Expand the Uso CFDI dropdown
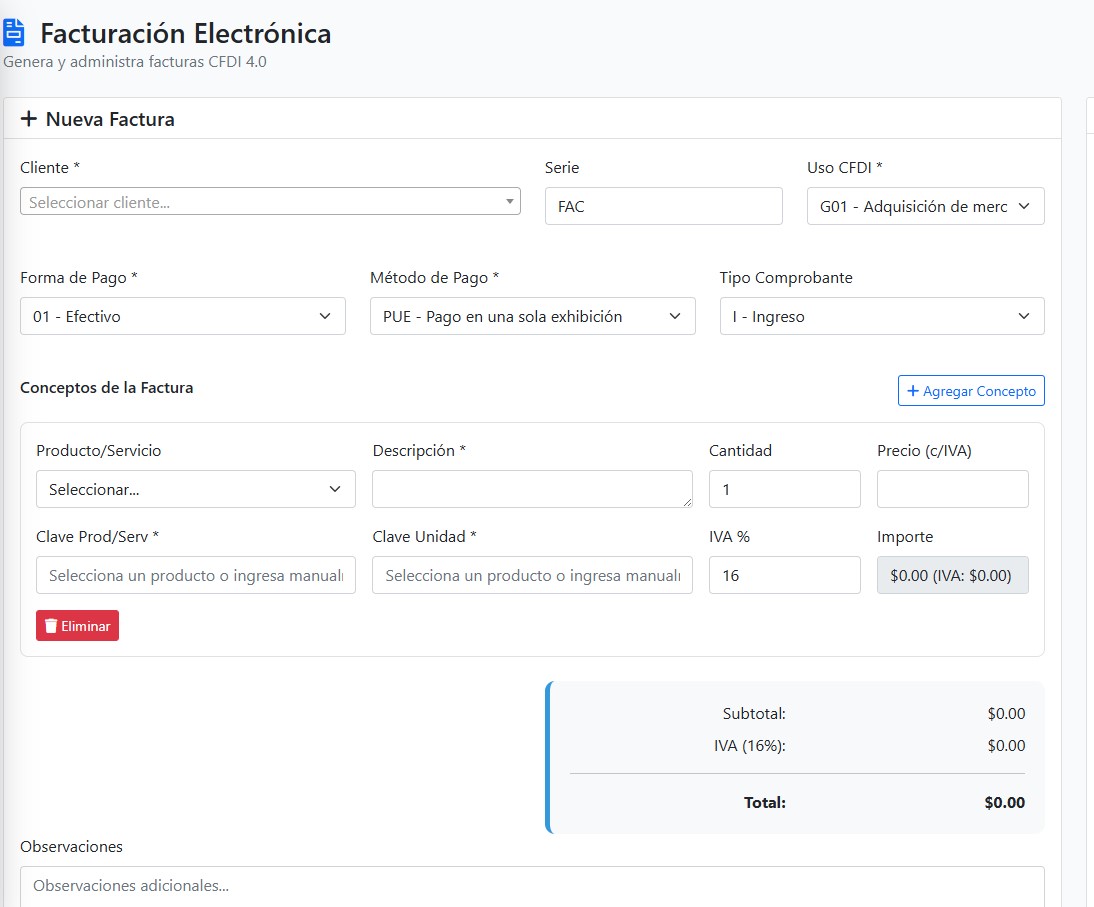1094x907 pixels. tap(925, 206)
